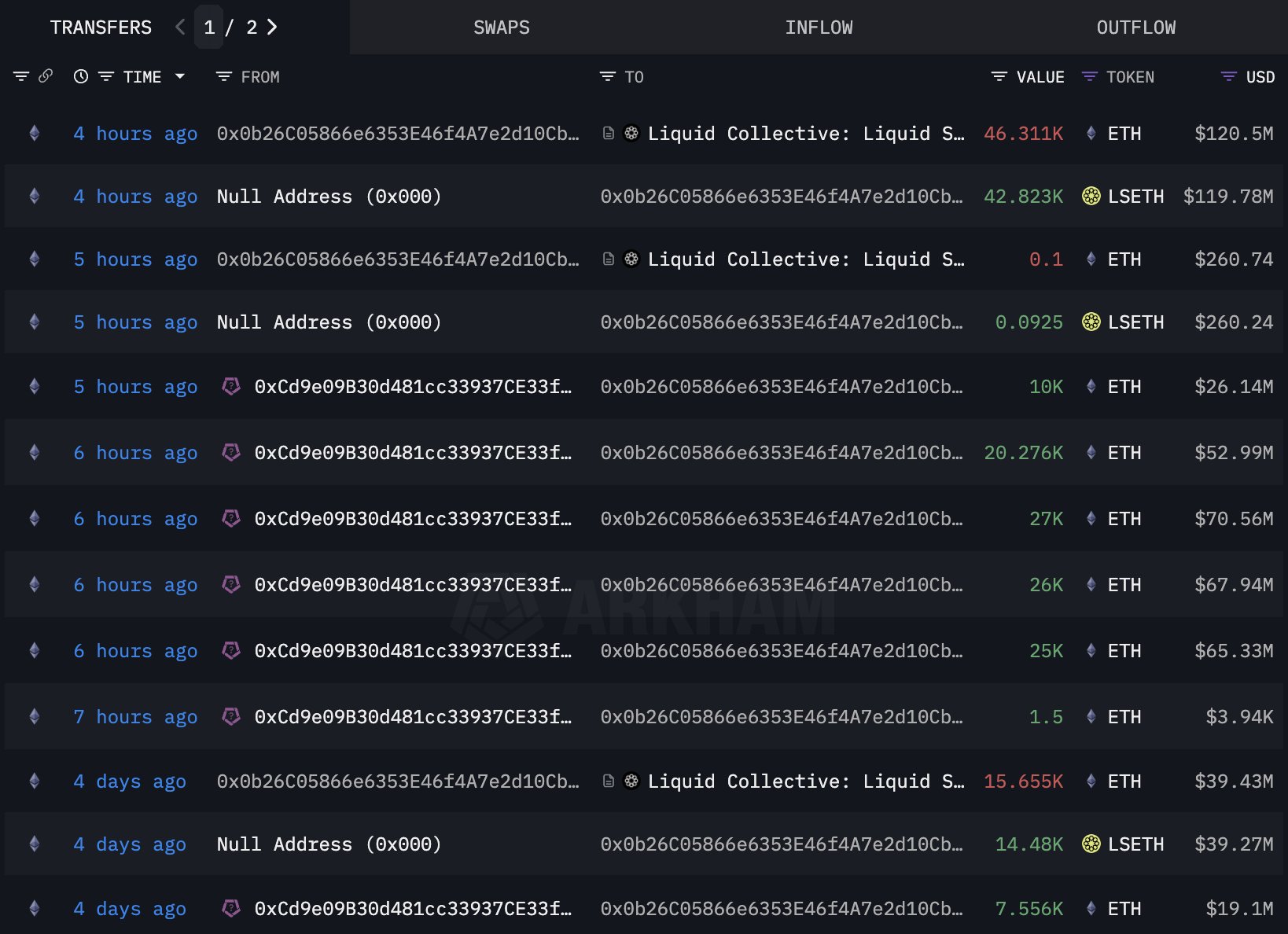This screenshot has height=934, width=1288.
Task: Click the LSETH token icon in the second row
Action: point(1091,197)
